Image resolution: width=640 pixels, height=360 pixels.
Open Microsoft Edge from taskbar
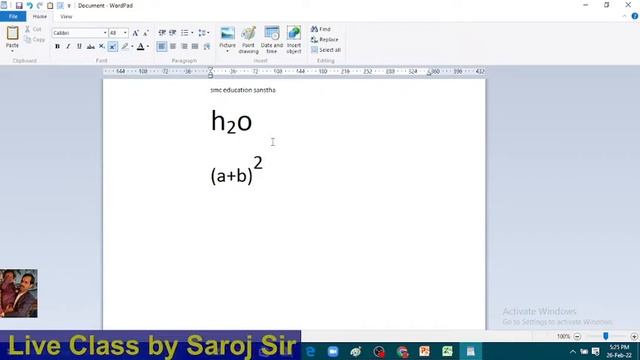pyautogui.click(x=311, y=351)
